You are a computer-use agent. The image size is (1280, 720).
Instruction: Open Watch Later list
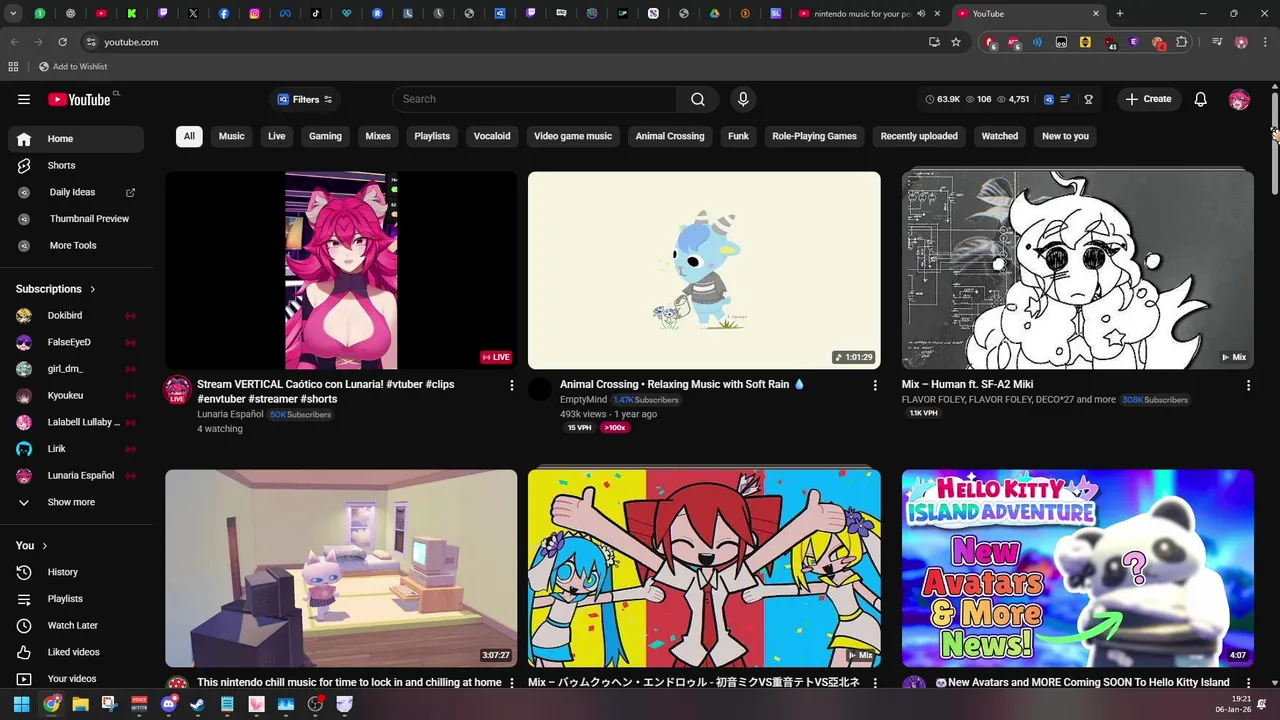coord(75,625)
